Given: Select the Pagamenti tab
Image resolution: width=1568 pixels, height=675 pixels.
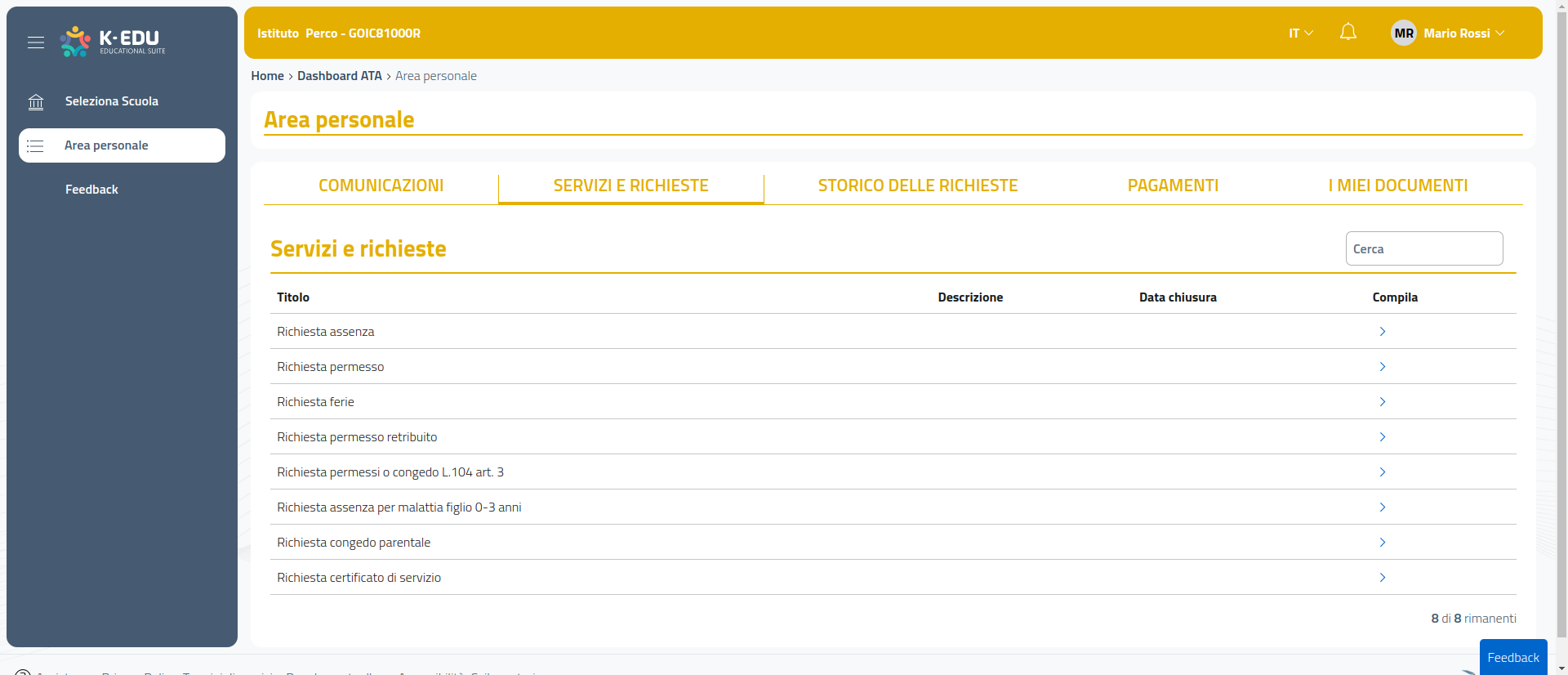Looking at the screenshot, I should click(1172, 186).
